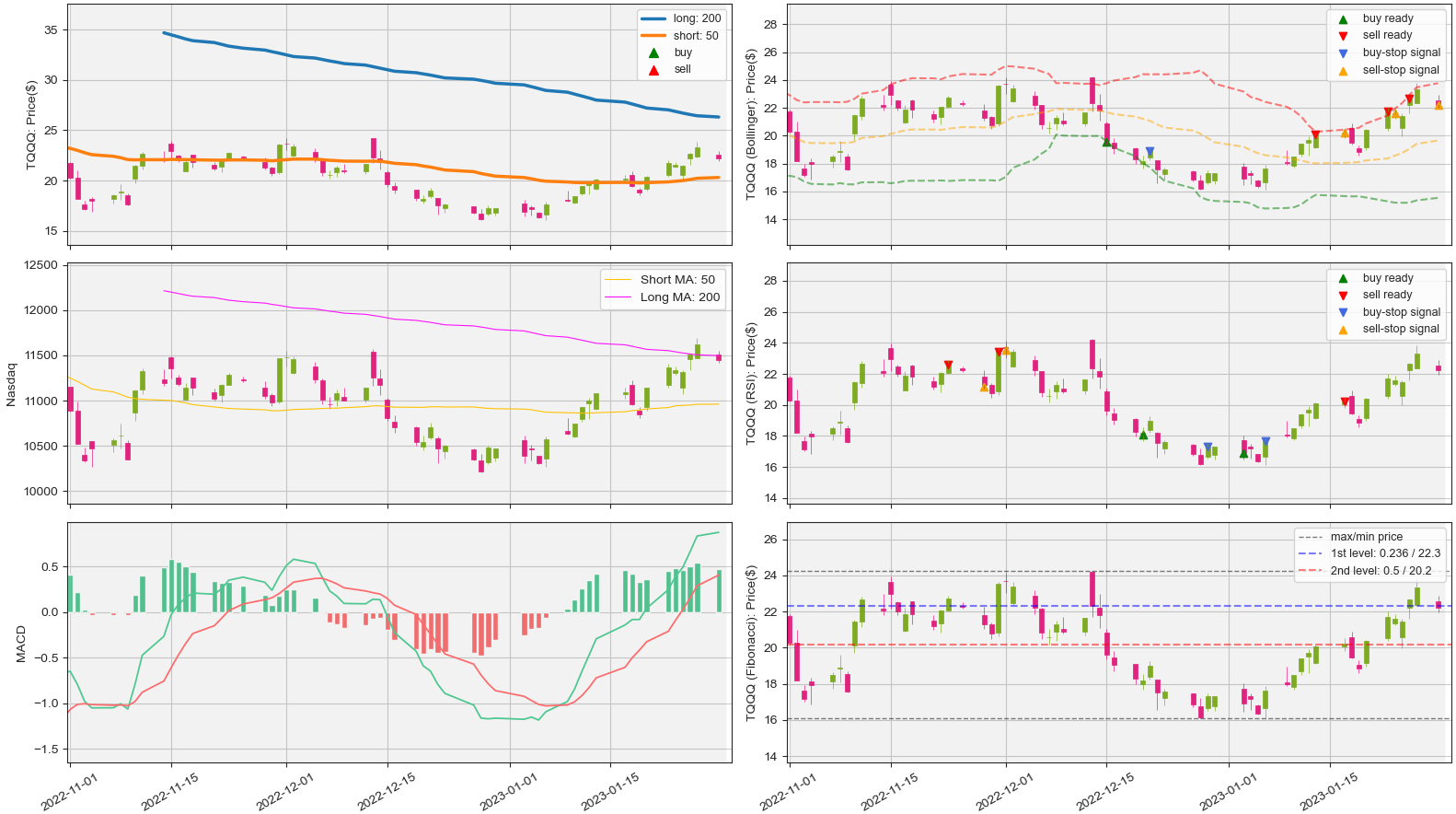Click '2nd level: 0.5 / 20.2' legend text

pyautogui.click(x=1381, y=571)
